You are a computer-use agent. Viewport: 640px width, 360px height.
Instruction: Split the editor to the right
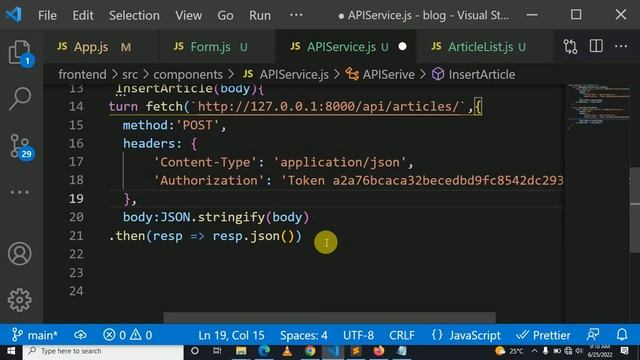(x=596, y=46)
